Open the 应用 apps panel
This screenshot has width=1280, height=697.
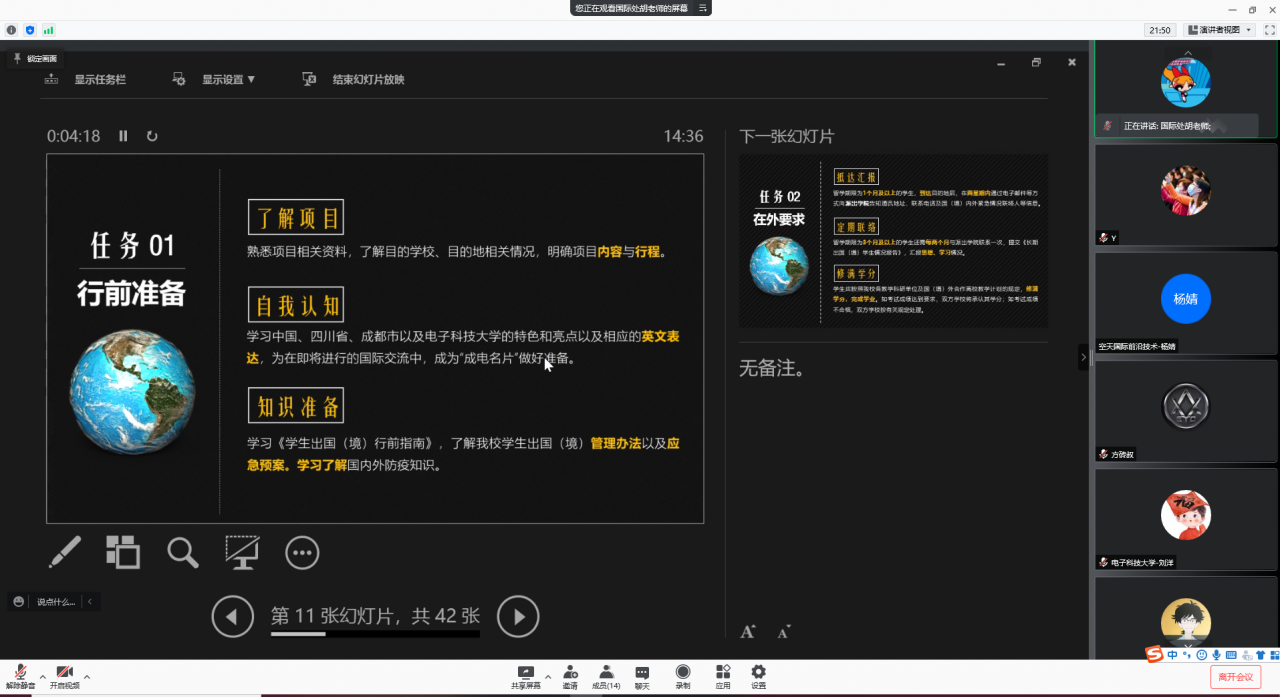722,676
